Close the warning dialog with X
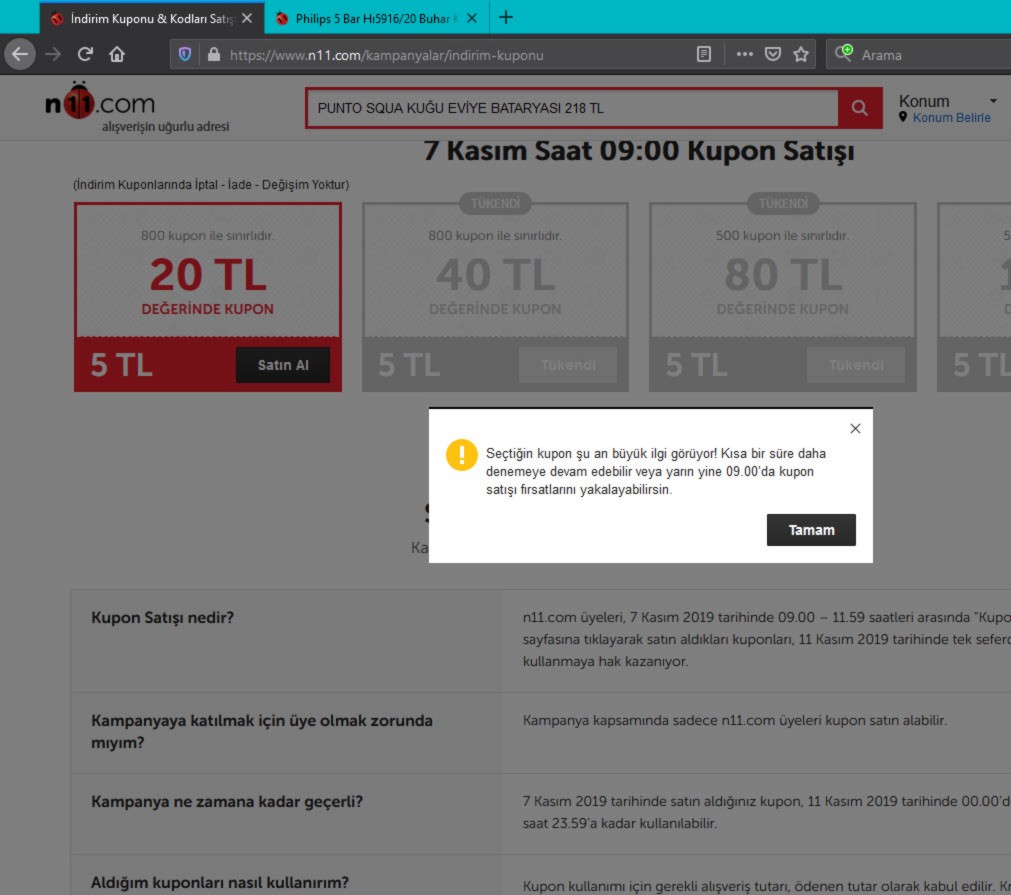This screenshot has height=895, width=1011. pos(855,429)
